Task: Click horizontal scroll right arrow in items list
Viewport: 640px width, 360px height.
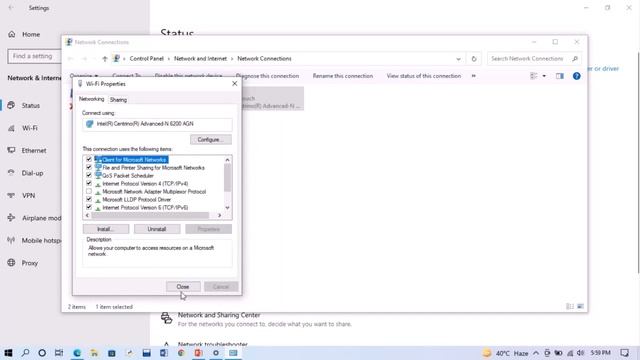Action: 220,215
